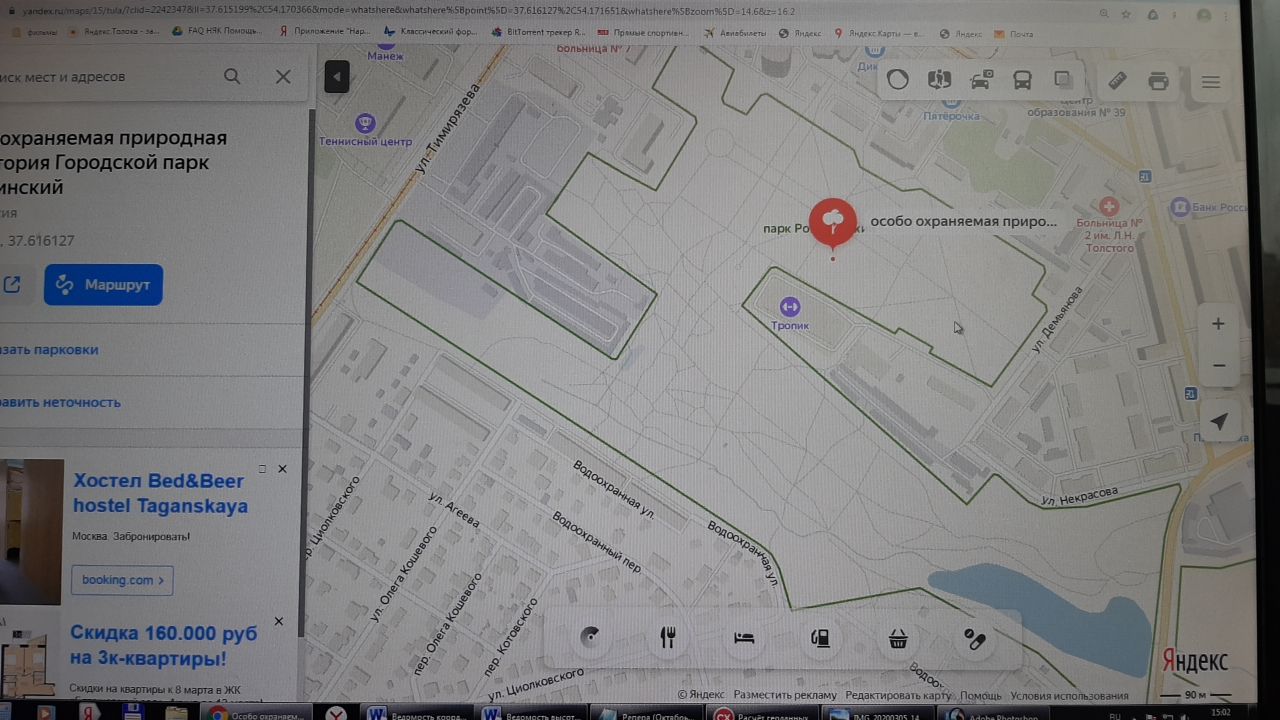Select the gas stations category

pos(821,638)
